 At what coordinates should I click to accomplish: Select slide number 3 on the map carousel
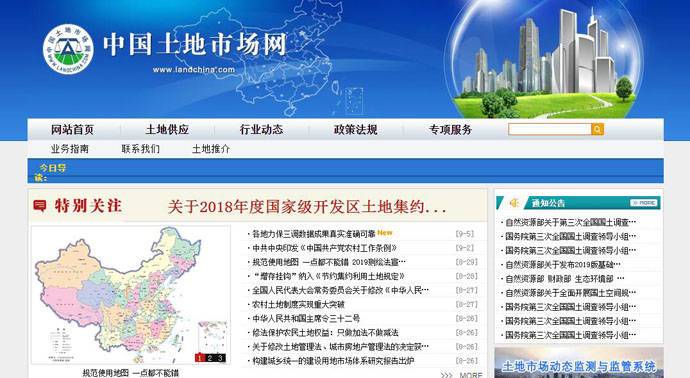220,358
